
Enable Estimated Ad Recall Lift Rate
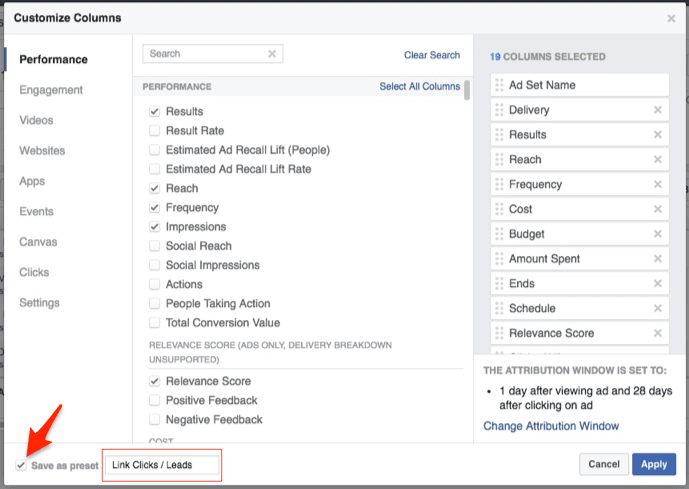[154, 169]
